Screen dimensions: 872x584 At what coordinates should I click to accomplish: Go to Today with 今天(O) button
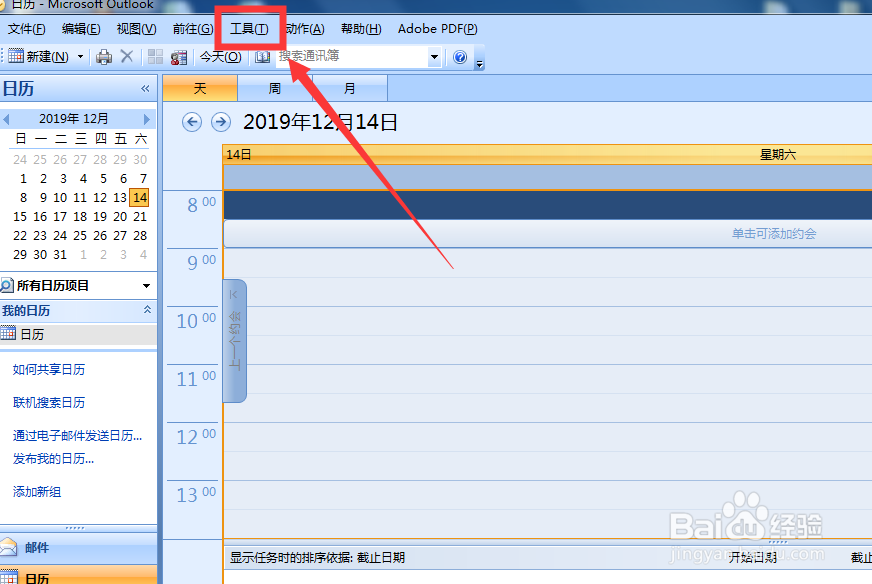pyautogui.click(x=220, y=57)
